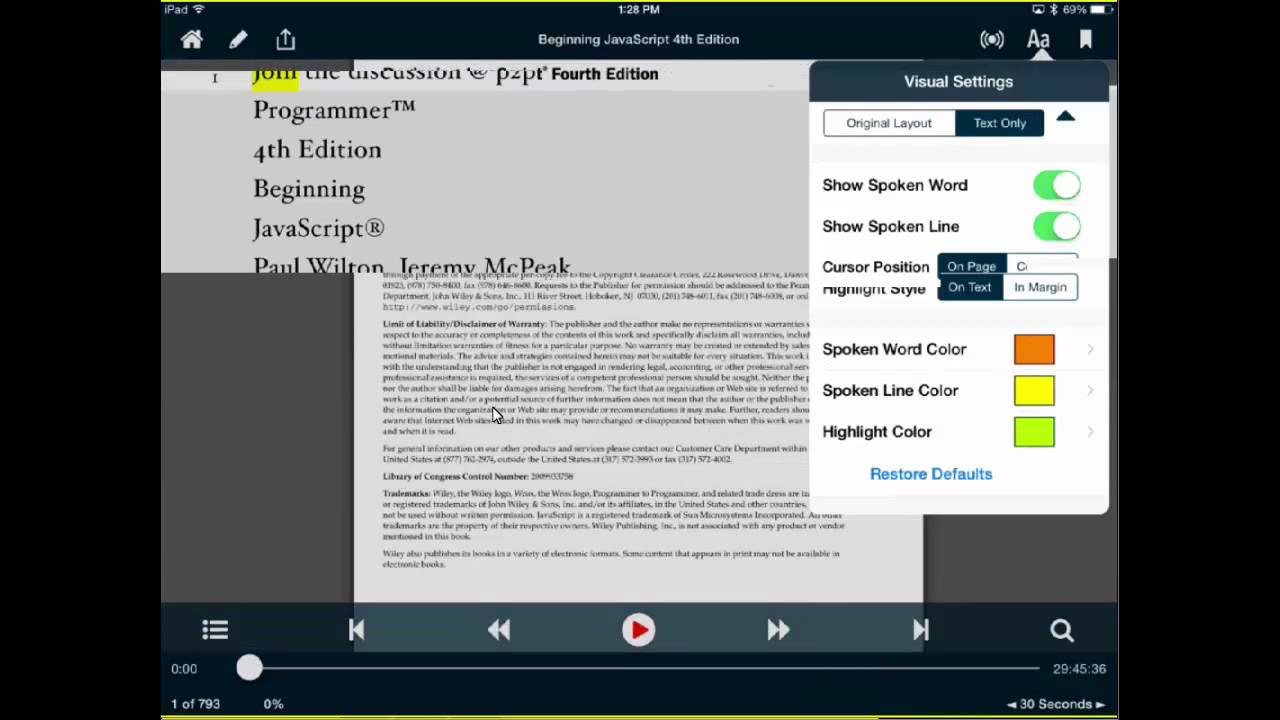Select Original Layout view

click(889, 123)
